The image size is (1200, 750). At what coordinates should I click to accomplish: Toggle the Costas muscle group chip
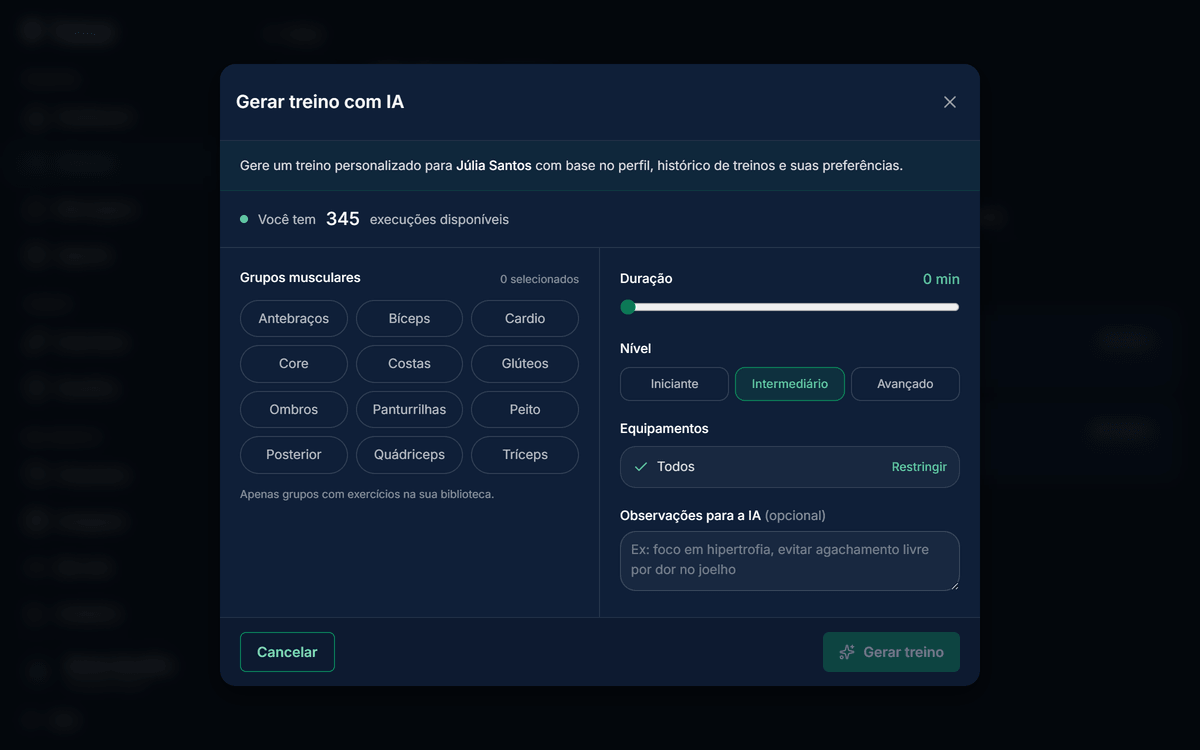409,364
